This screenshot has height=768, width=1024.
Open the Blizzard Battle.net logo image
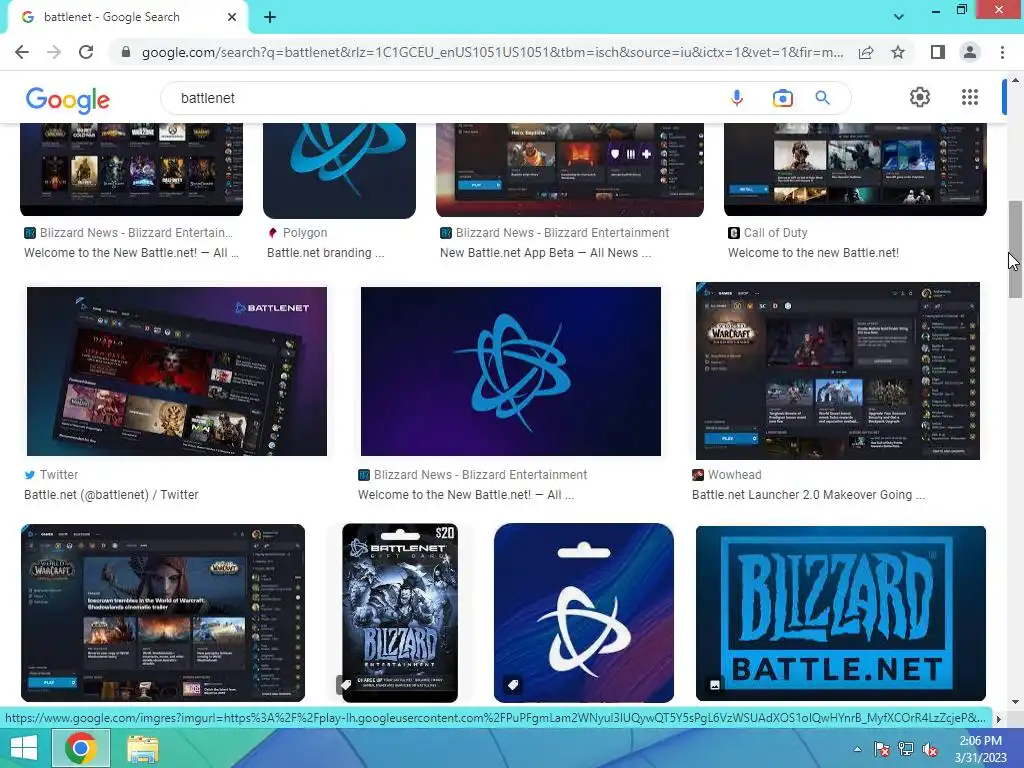click(840, 613)
